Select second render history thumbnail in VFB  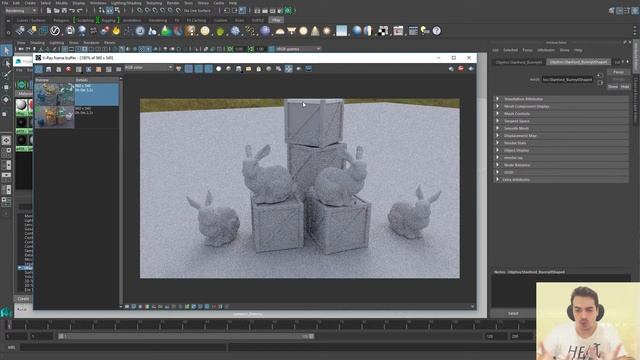click(x=54, y=117)
